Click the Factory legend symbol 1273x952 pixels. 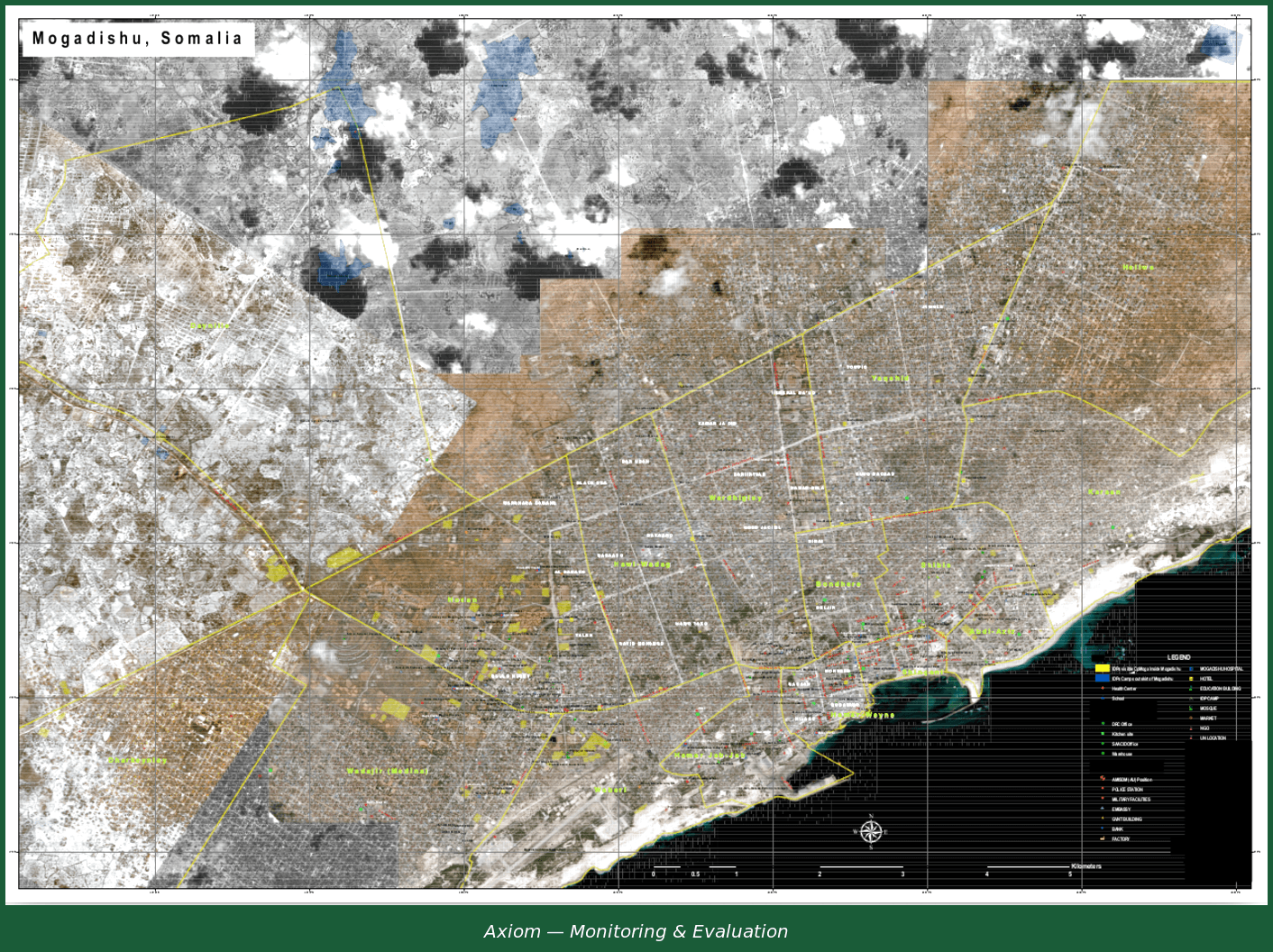point(1102,838)
